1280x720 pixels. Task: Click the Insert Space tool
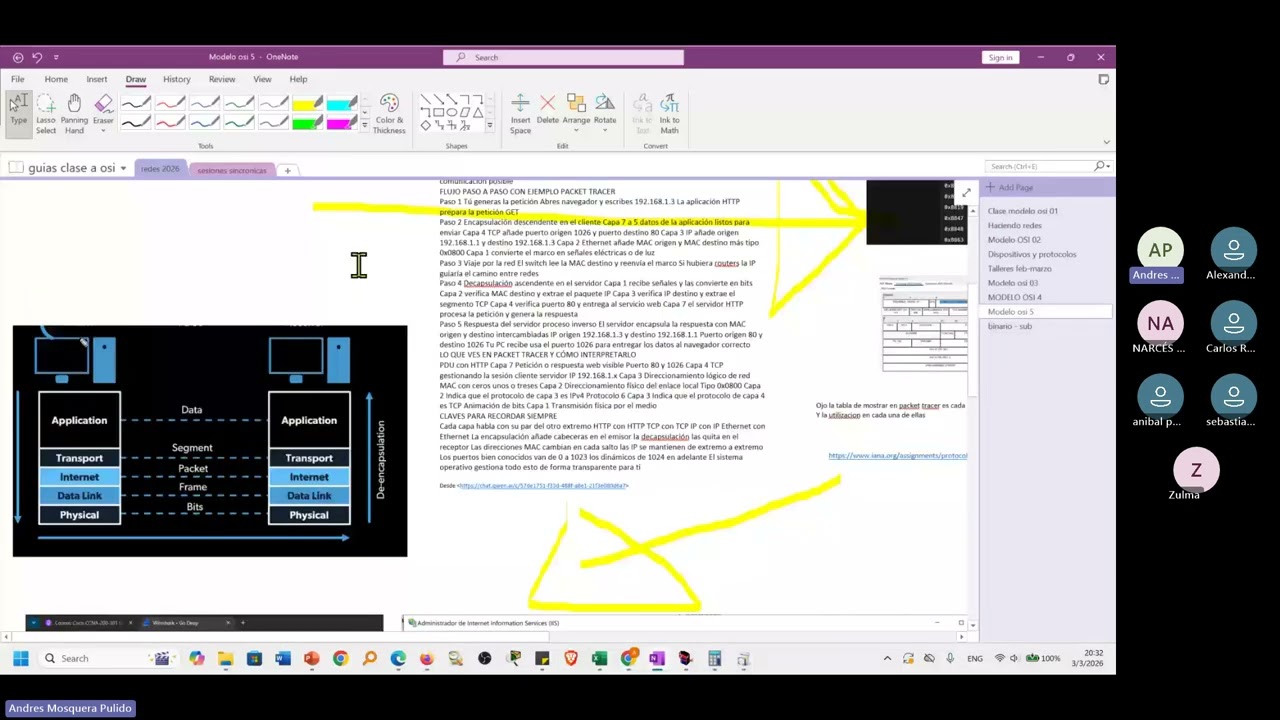(520, 114)
